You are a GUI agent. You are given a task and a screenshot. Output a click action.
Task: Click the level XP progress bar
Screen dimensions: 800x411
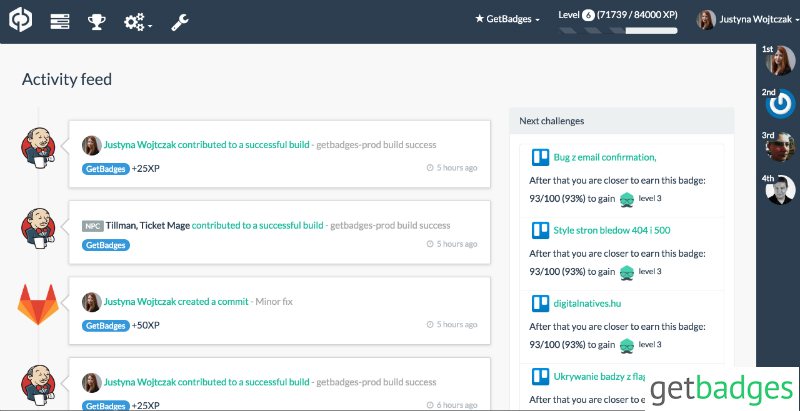(617, 30)
